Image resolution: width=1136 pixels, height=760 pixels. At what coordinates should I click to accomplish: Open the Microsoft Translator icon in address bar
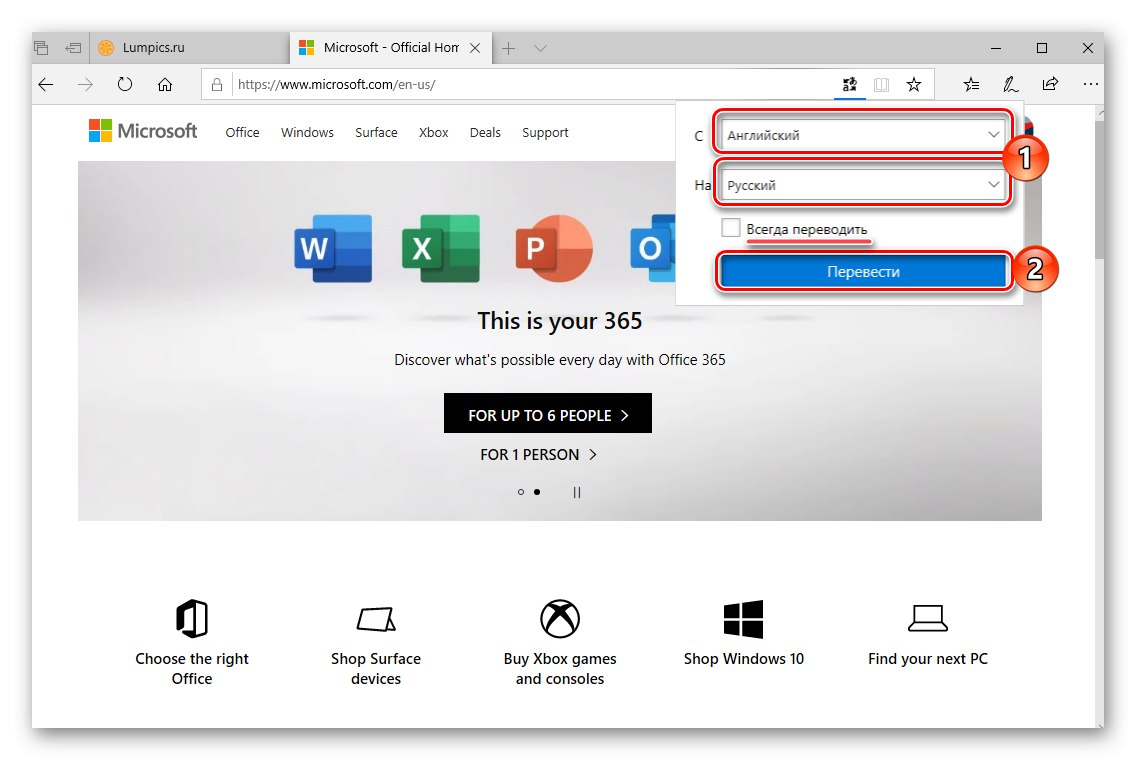pyautogui.click(x=849, y=84)
